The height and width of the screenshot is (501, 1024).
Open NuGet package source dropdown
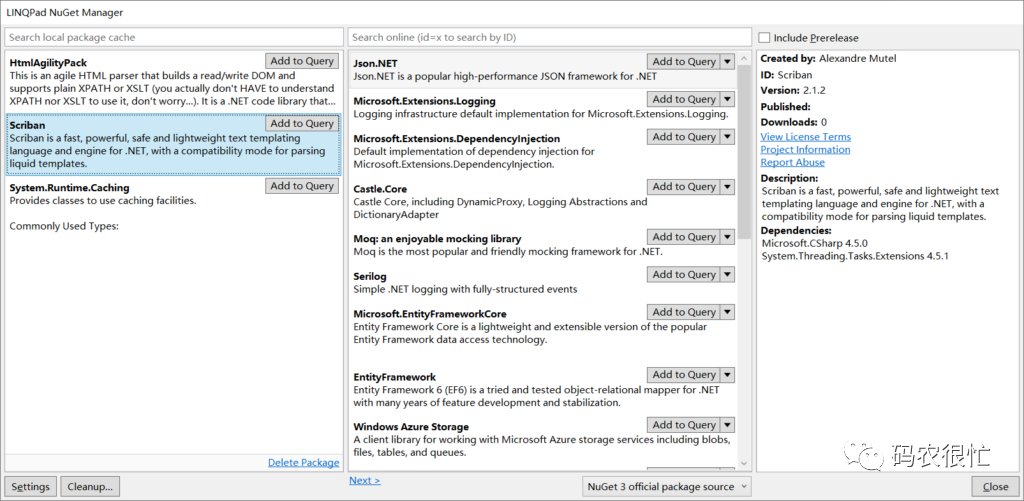coord(667,487)
